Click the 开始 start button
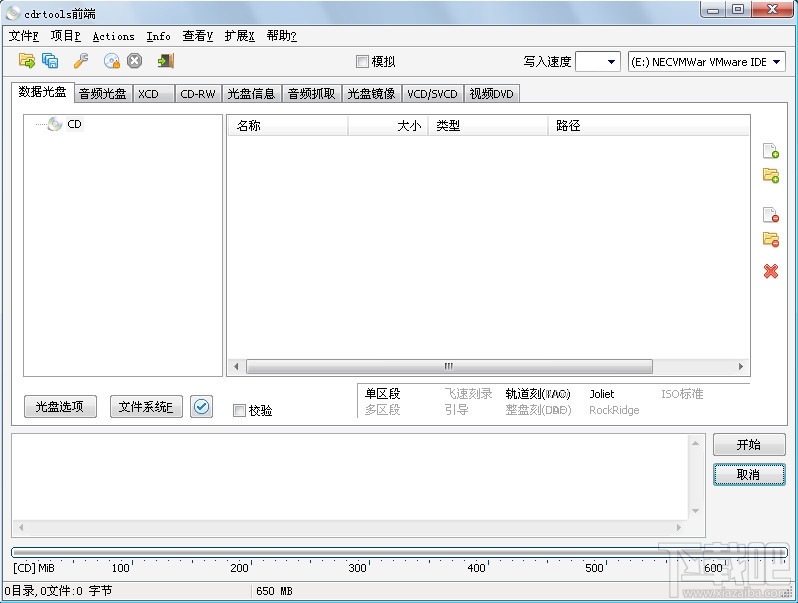This screenshot has height=603, width=798. [x=749, y=445]
